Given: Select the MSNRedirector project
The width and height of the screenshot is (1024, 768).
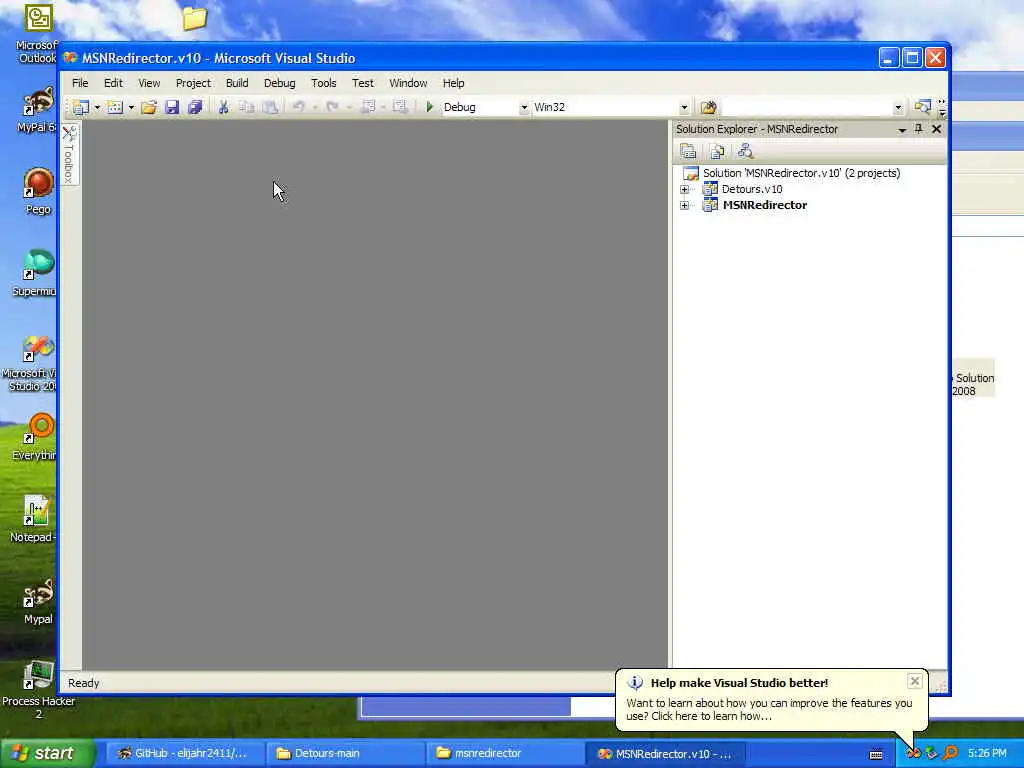Looking at the screenshot, I should click(x=765, y=205).
